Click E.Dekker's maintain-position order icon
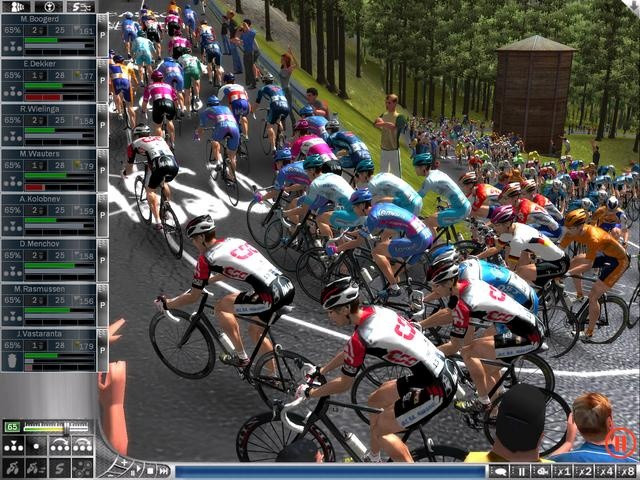 pyautogui.click(x=12, y=91)
